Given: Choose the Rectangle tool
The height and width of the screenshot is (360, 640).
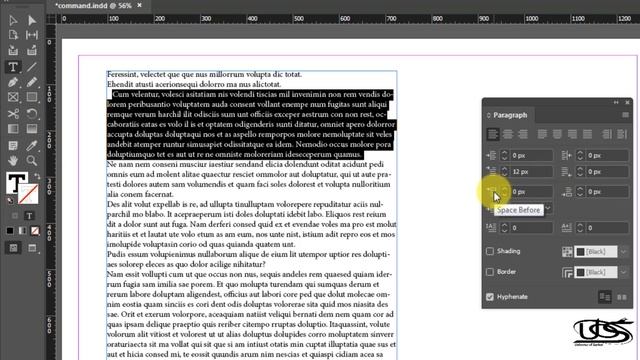Looking at the screenshot, I should (31, 98).
